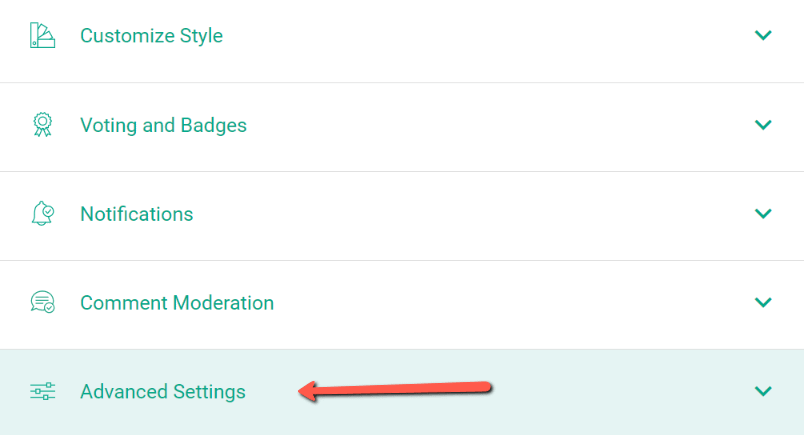Image resolution: width=804 pixels, height=435 pixels.
Task: Open the Notifications text label
Action: tap(136, 214)
